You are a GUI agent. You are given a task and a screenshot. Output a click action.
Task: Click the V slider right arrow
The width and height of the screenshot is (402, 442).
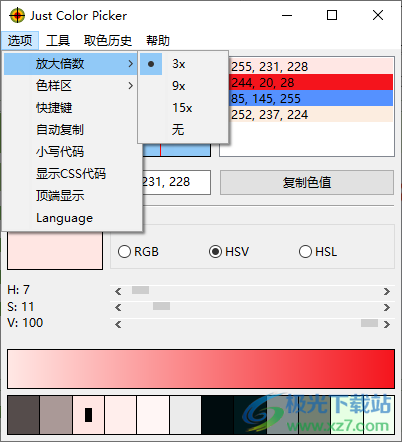[x=387, y=324]
